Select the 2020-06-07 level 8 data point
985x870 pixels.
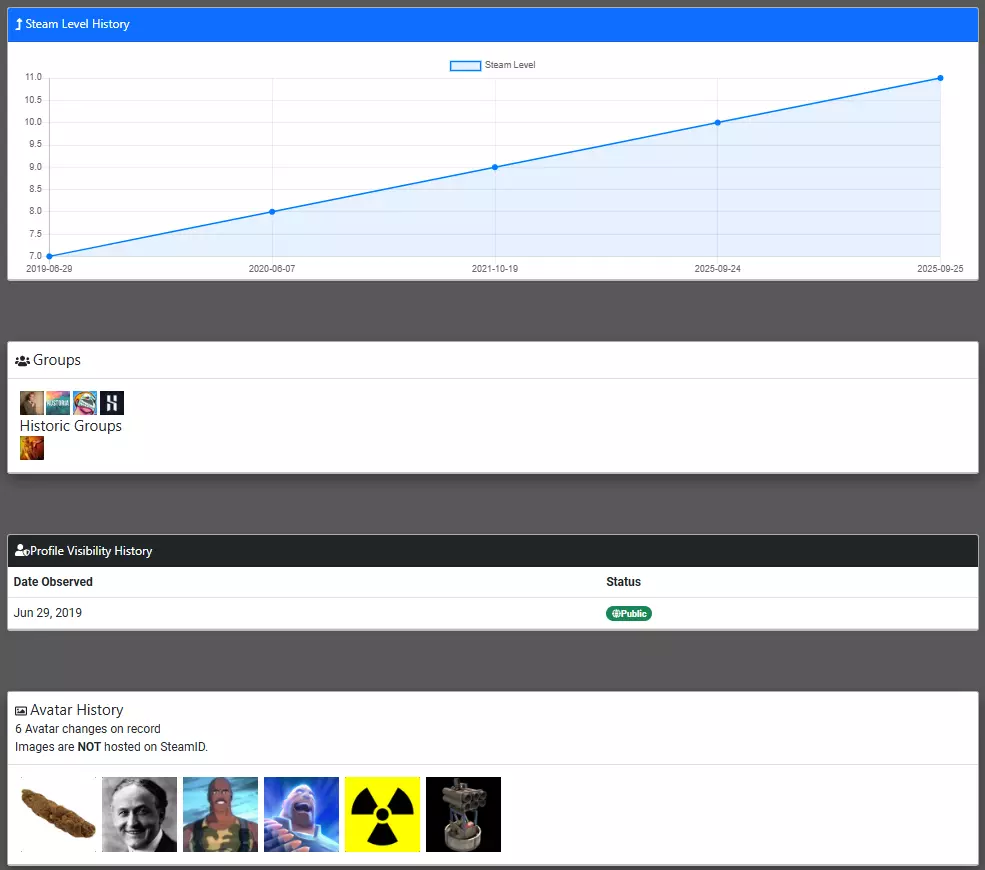(x=272, y=212)
